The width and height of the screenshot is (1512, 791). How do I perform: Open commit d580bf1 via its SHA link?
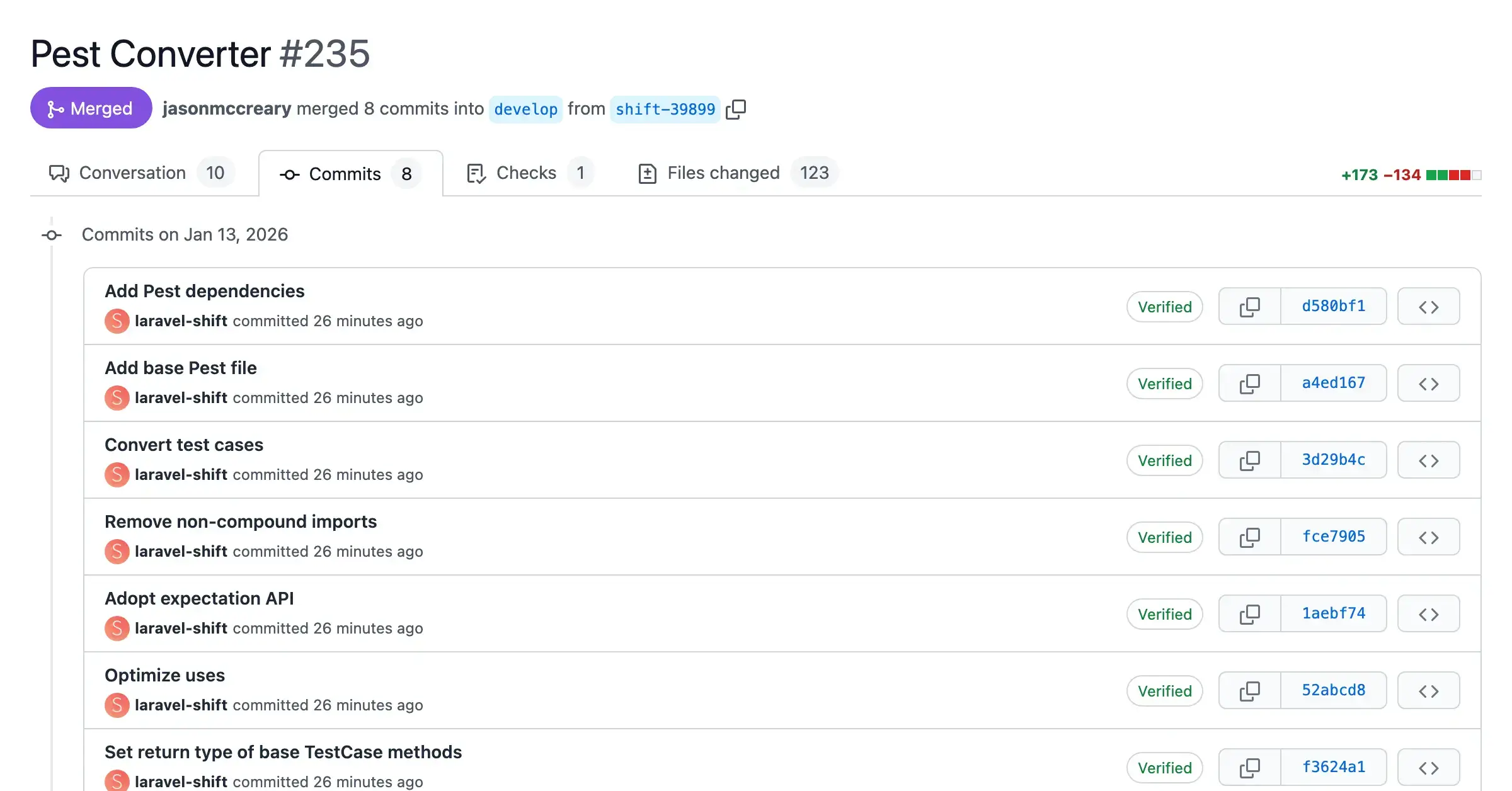point(1333,307)
